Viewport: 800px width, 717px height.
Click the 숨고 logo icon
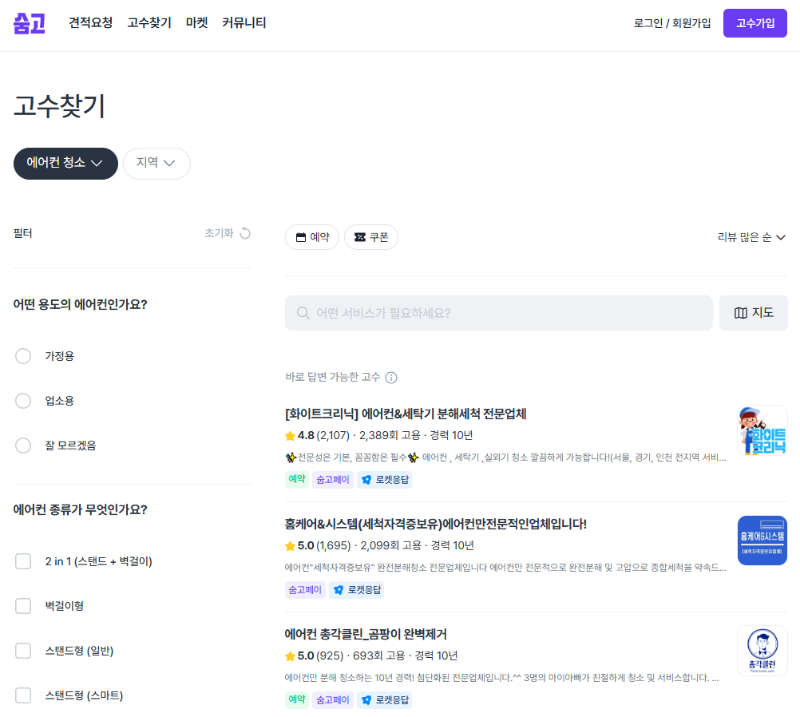(x=29, y=22)
